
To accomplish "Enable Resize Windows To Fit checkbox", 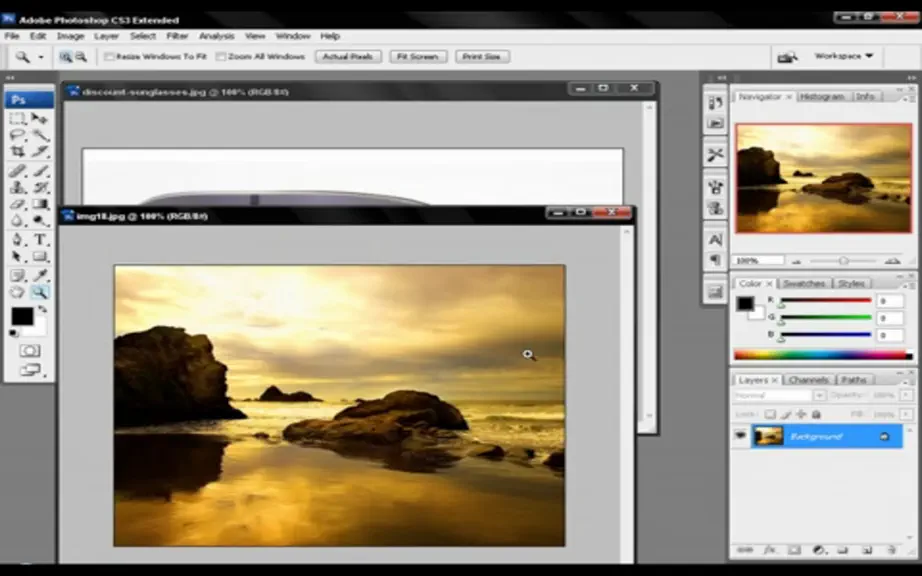I will 109,57.
